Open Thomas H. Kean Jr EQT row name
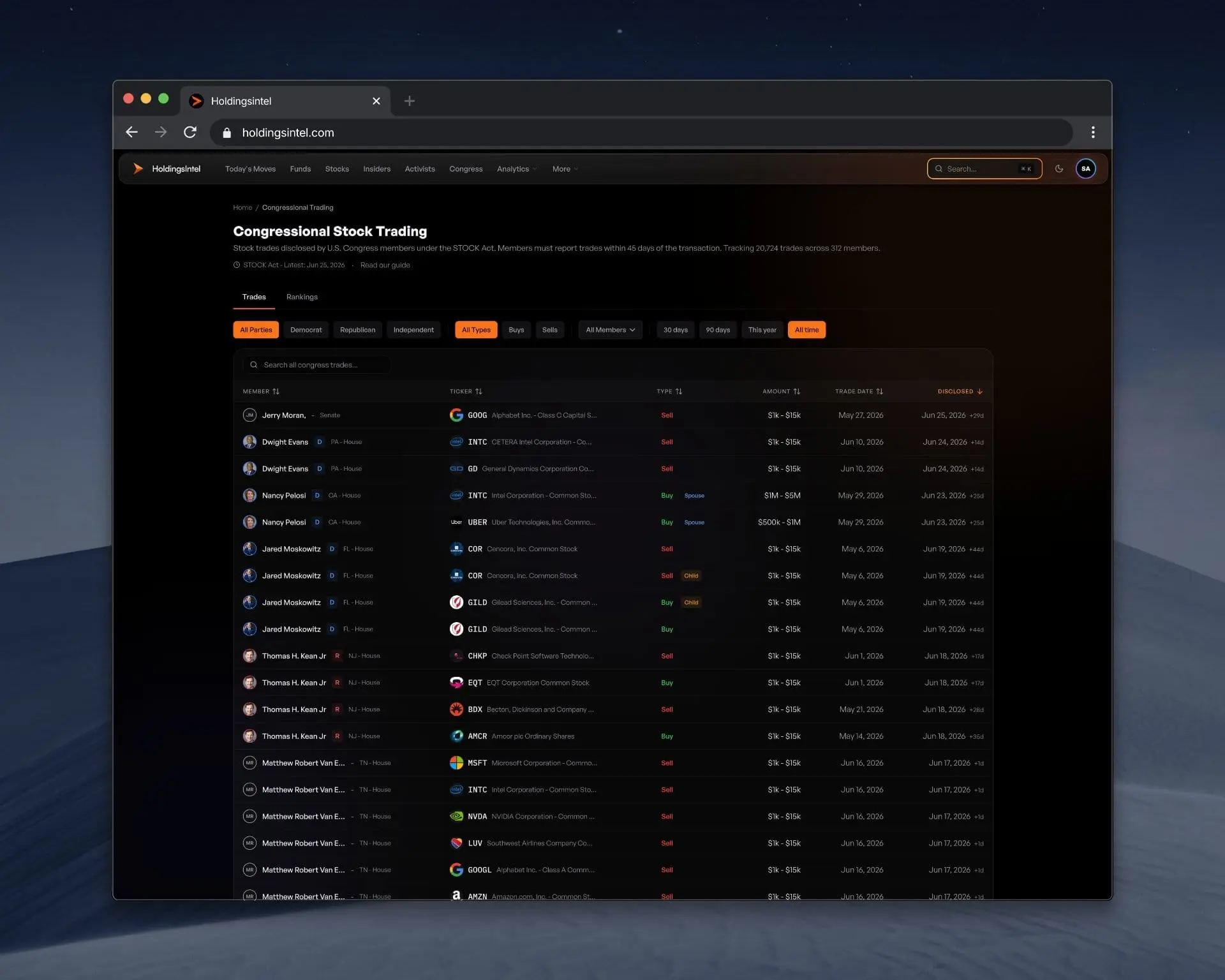 294,683
